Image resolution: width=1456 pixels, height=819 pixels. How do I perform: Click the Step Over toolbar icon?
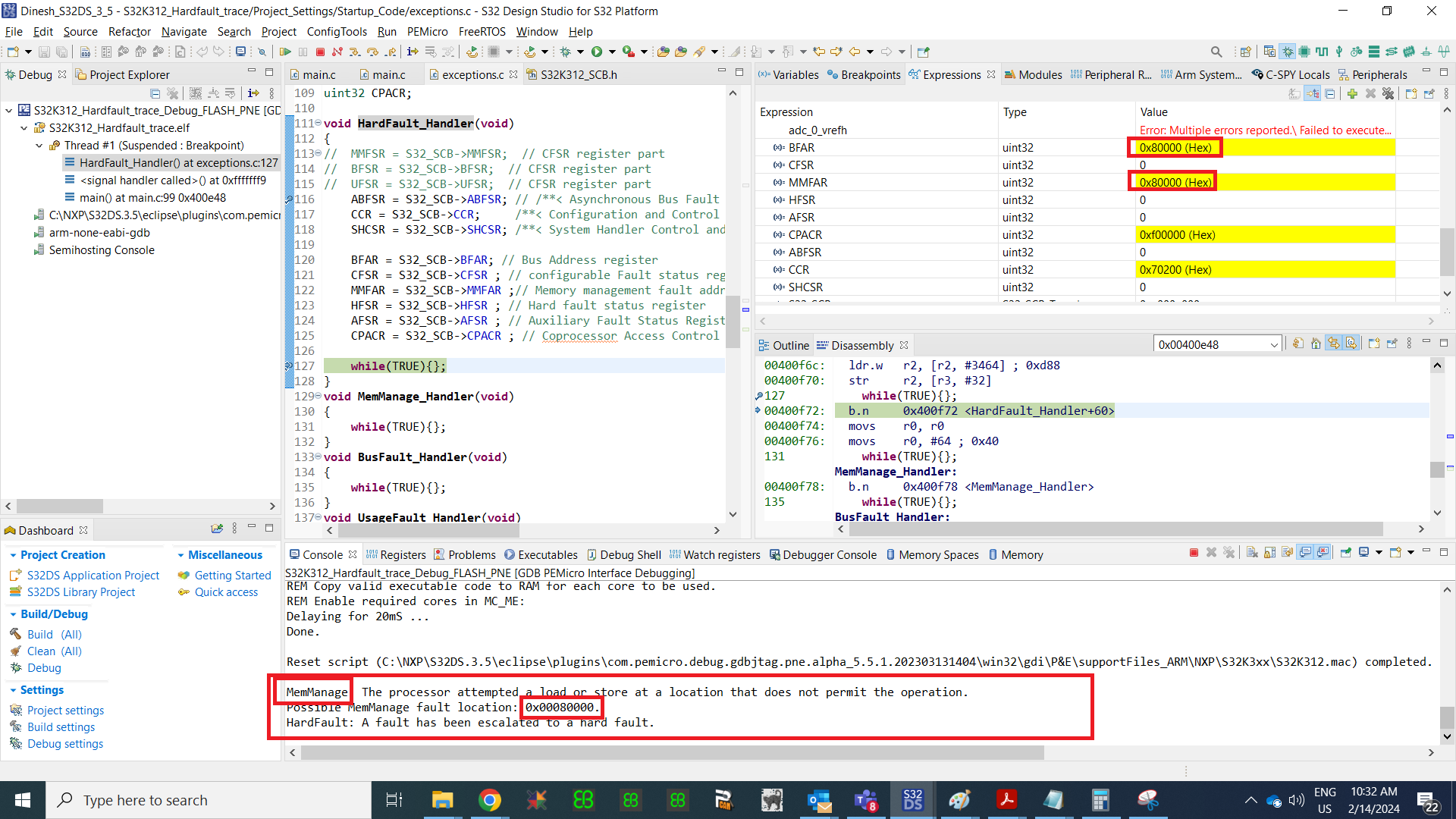[x=372, y=52]
